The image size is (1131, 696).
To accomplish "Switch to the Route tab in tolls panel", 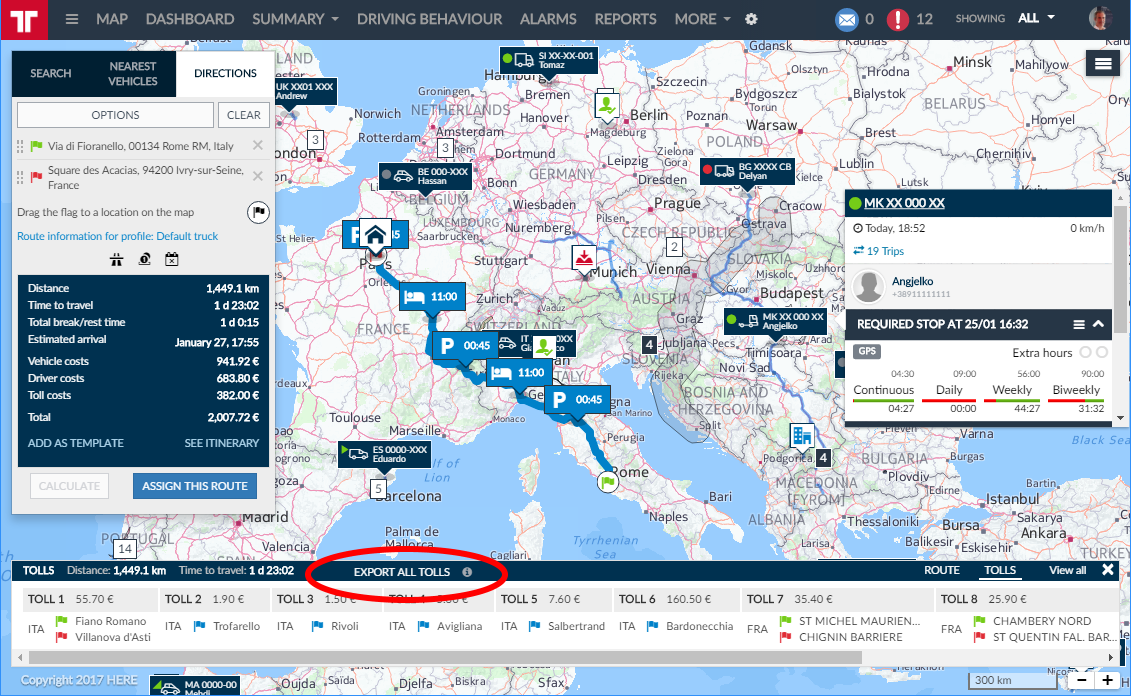I will point(941,570).
